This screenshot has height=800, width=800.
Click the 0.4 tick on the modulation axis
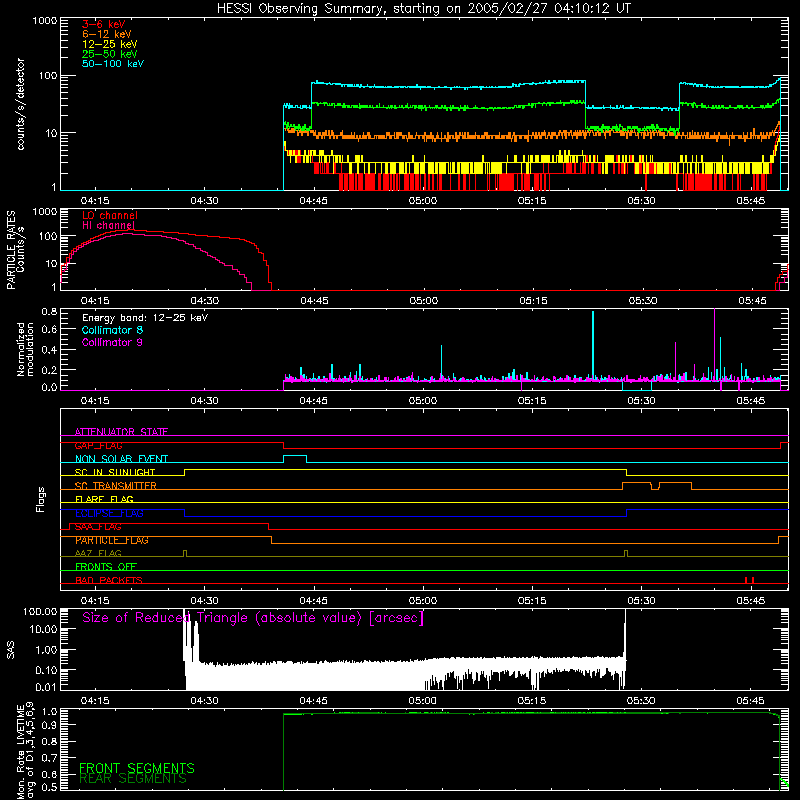point(49,350)
